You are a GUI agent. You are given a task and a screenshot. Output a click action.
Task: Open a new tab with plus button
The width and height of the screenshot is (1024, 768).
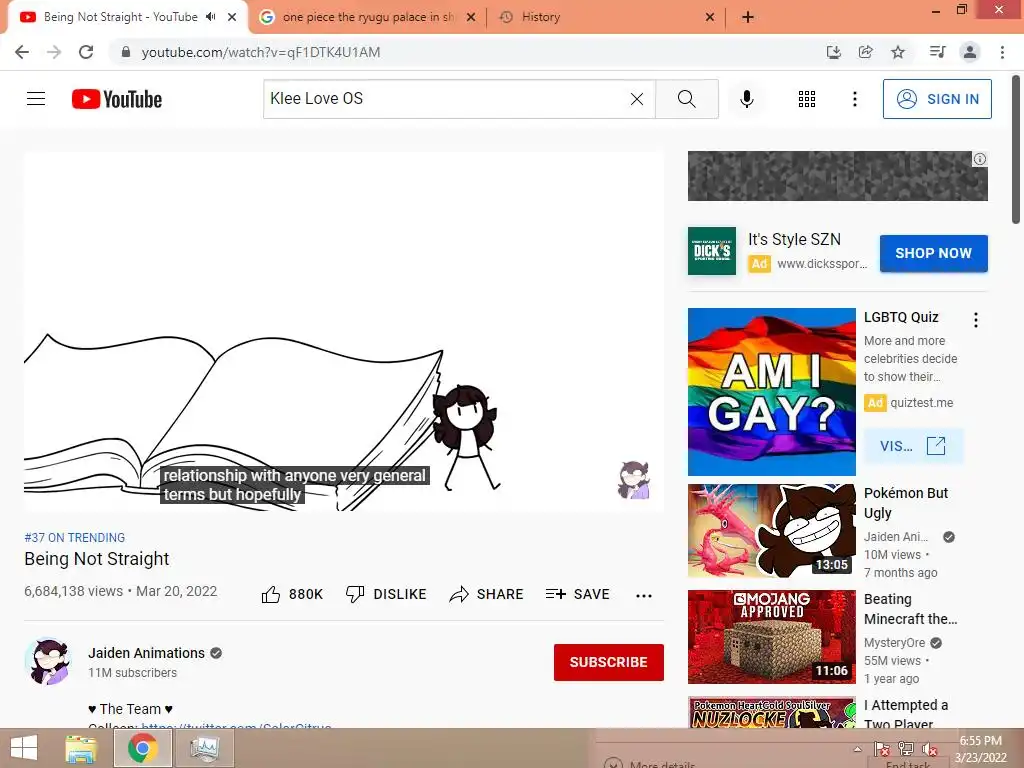748,17
